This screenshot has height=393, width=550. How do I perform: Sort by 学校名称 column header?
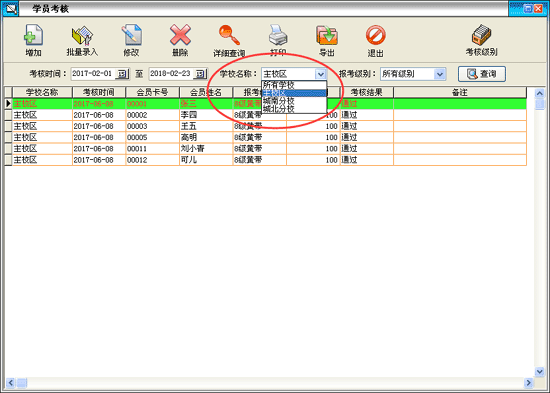(x=42, y=92)
